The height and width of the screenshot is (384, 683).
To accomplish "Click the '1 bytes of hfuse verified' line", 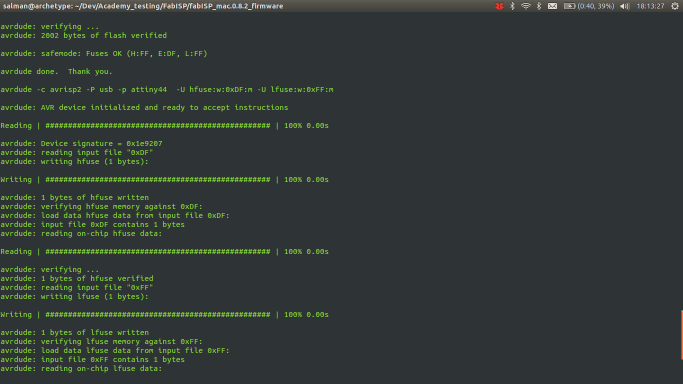I will click(77, 279).
